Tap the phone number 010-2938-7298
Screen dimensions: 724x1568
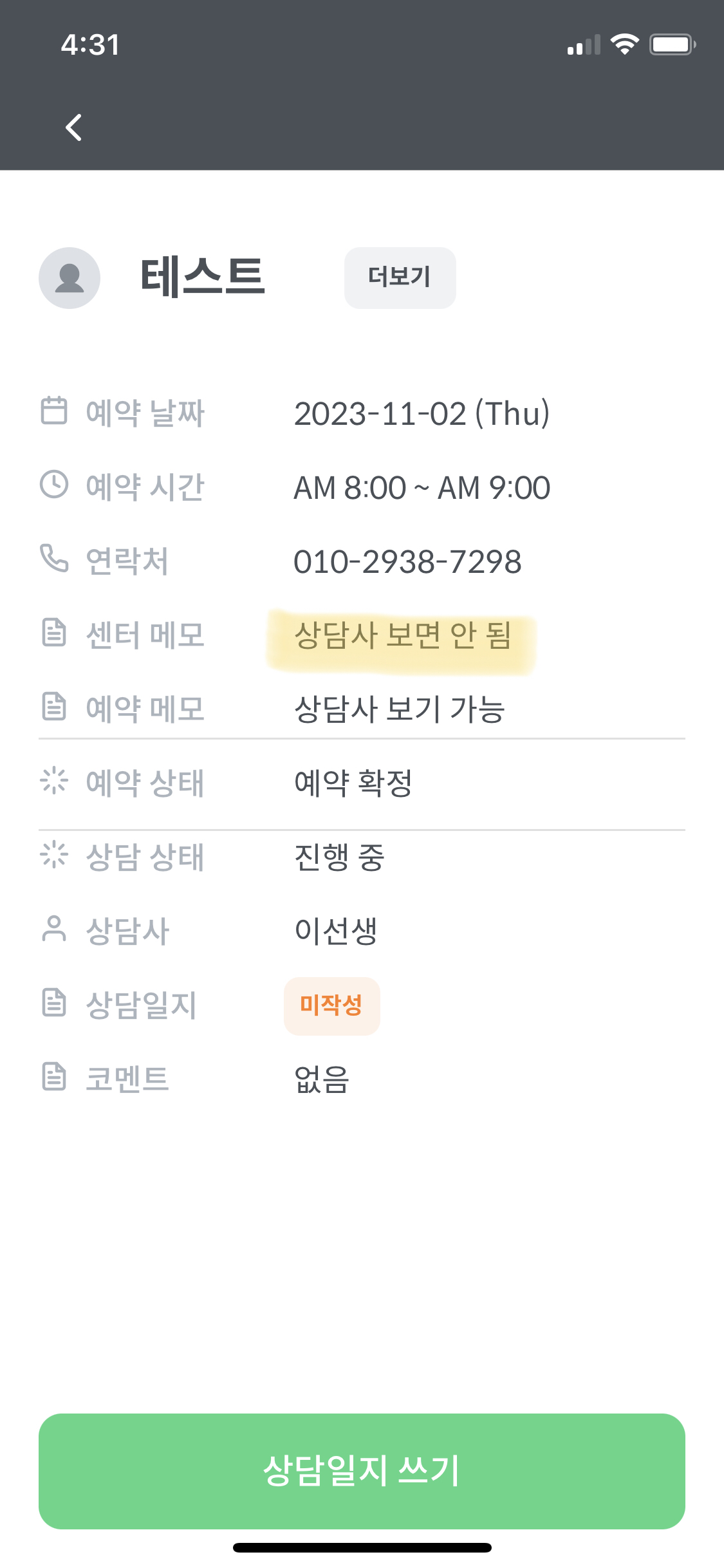[407, 561]
